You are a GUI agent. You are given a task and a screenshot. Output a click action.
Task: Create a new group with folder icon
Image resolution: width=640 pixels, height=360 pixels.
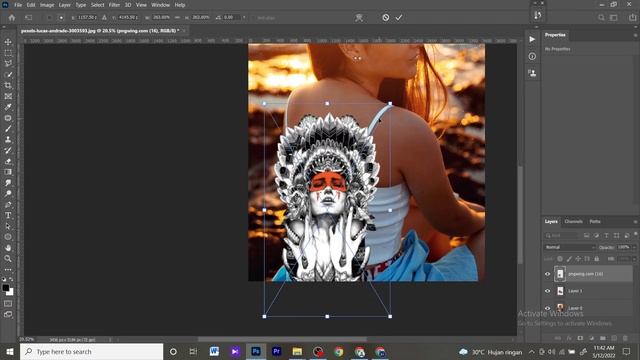602,338
